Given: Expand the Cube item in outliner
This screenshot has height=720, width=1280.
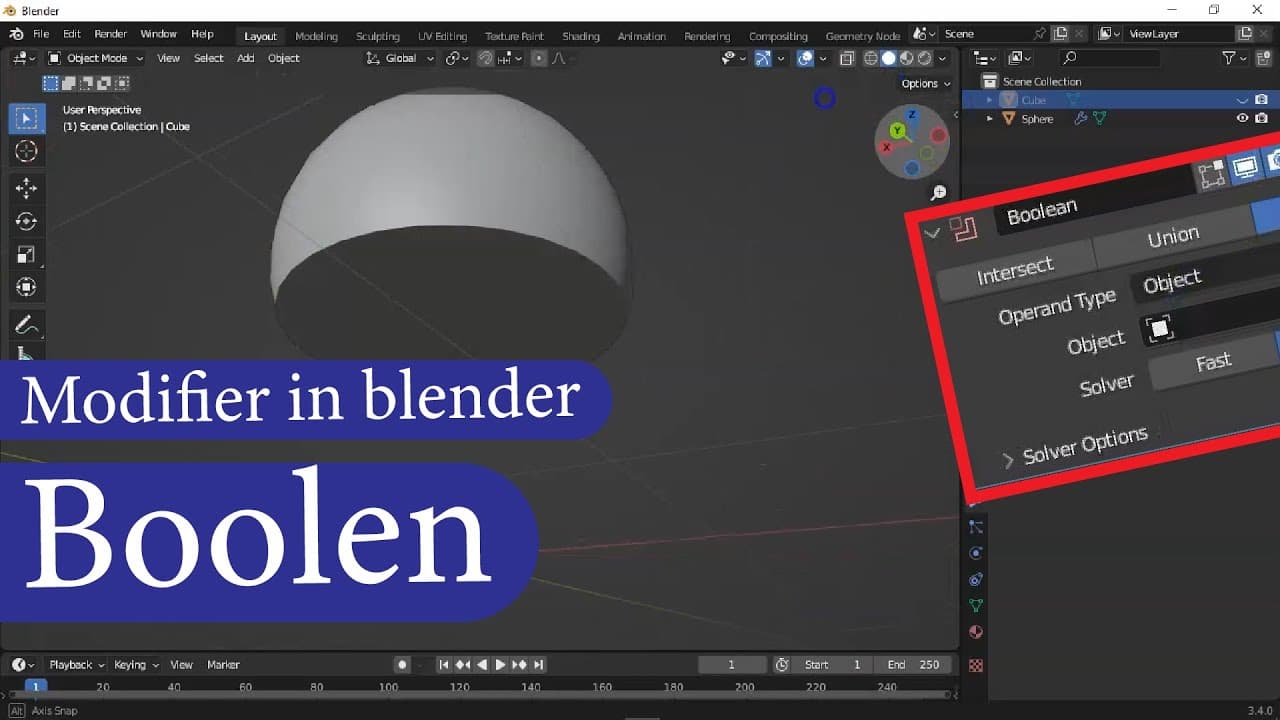Looking at the screenshot, I should pyautogui.click(x=991, y=100).
